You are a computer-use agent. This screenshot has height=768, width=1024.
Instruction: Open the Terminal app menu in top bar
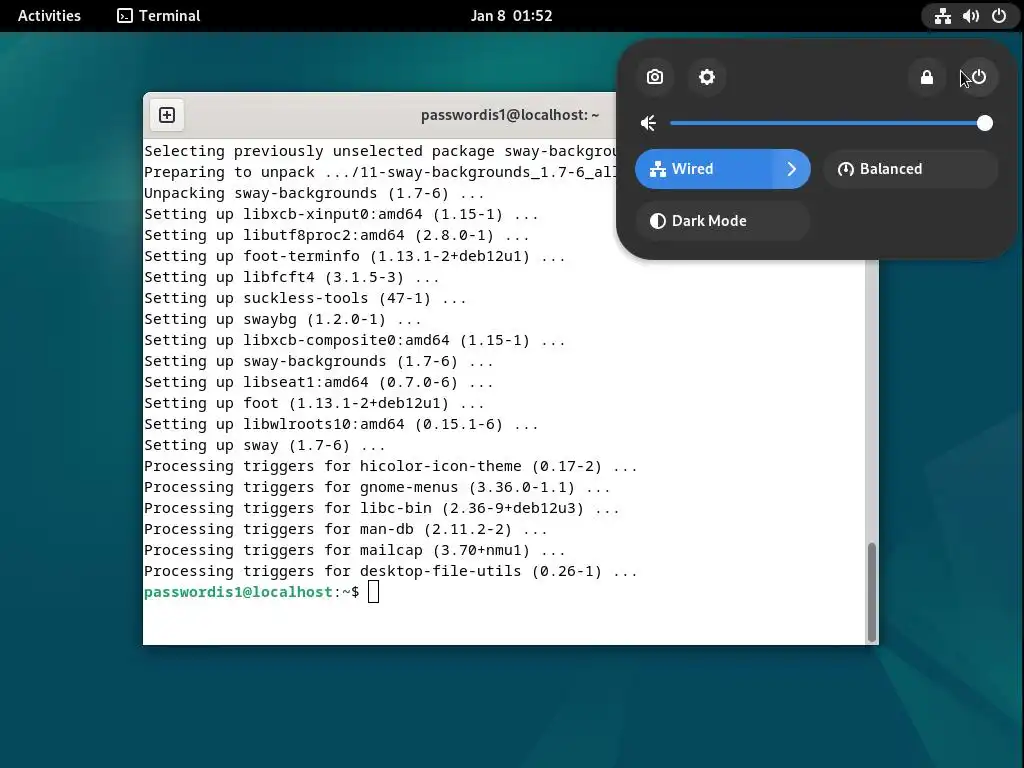(x=159, y=16)
